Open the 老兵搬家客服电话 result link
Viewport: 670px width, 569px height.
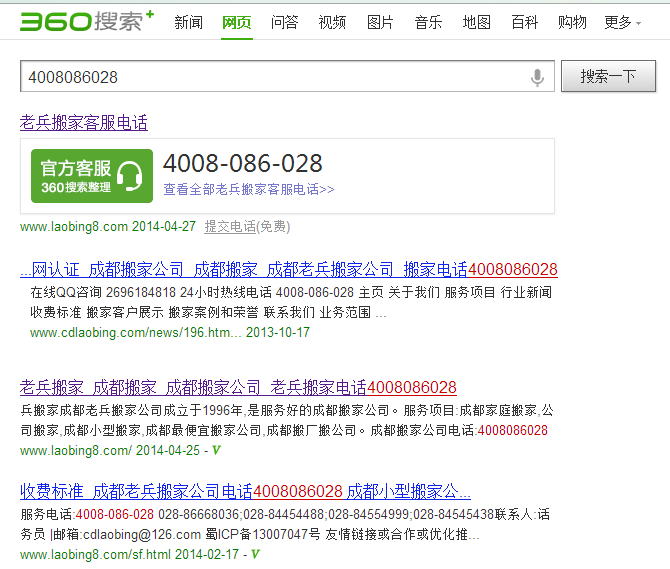[x=84, y=123]
